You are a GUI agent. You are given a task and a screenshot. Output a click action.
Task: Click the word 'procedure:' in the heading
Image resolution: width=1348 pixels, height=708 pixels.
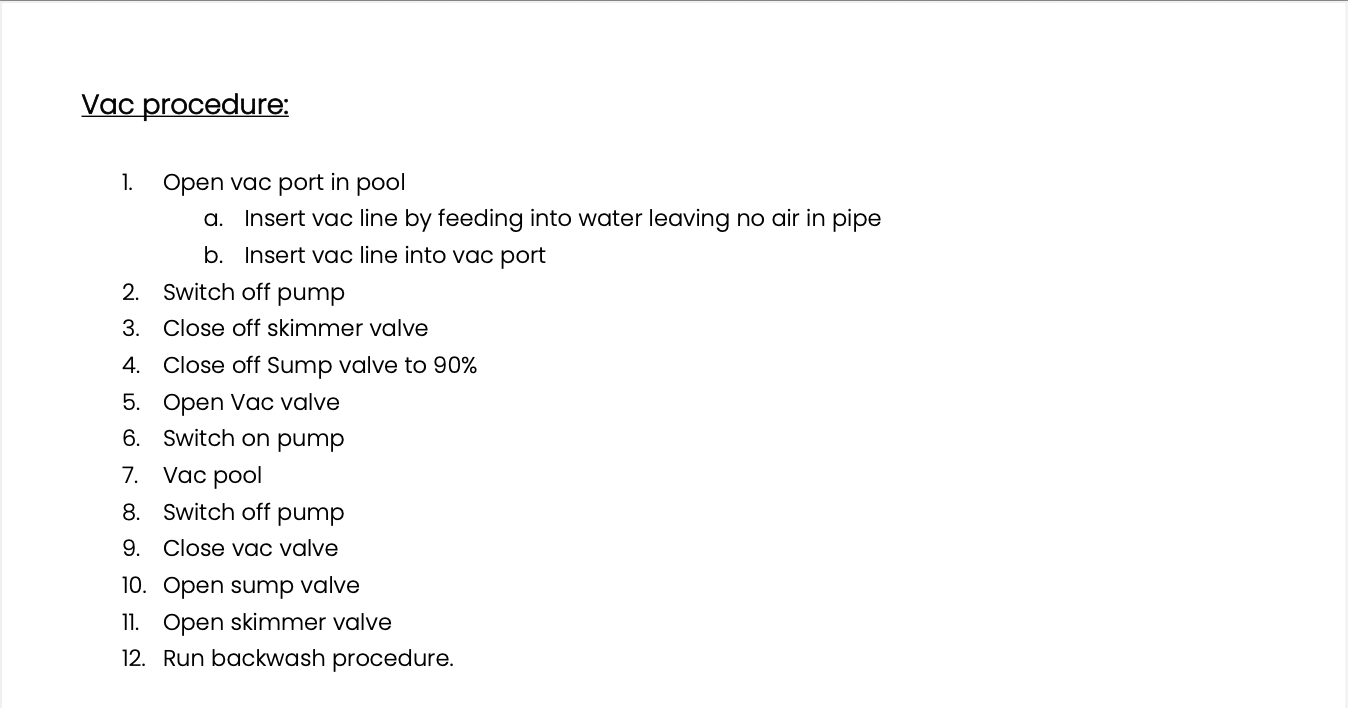(x=216, y=105)
